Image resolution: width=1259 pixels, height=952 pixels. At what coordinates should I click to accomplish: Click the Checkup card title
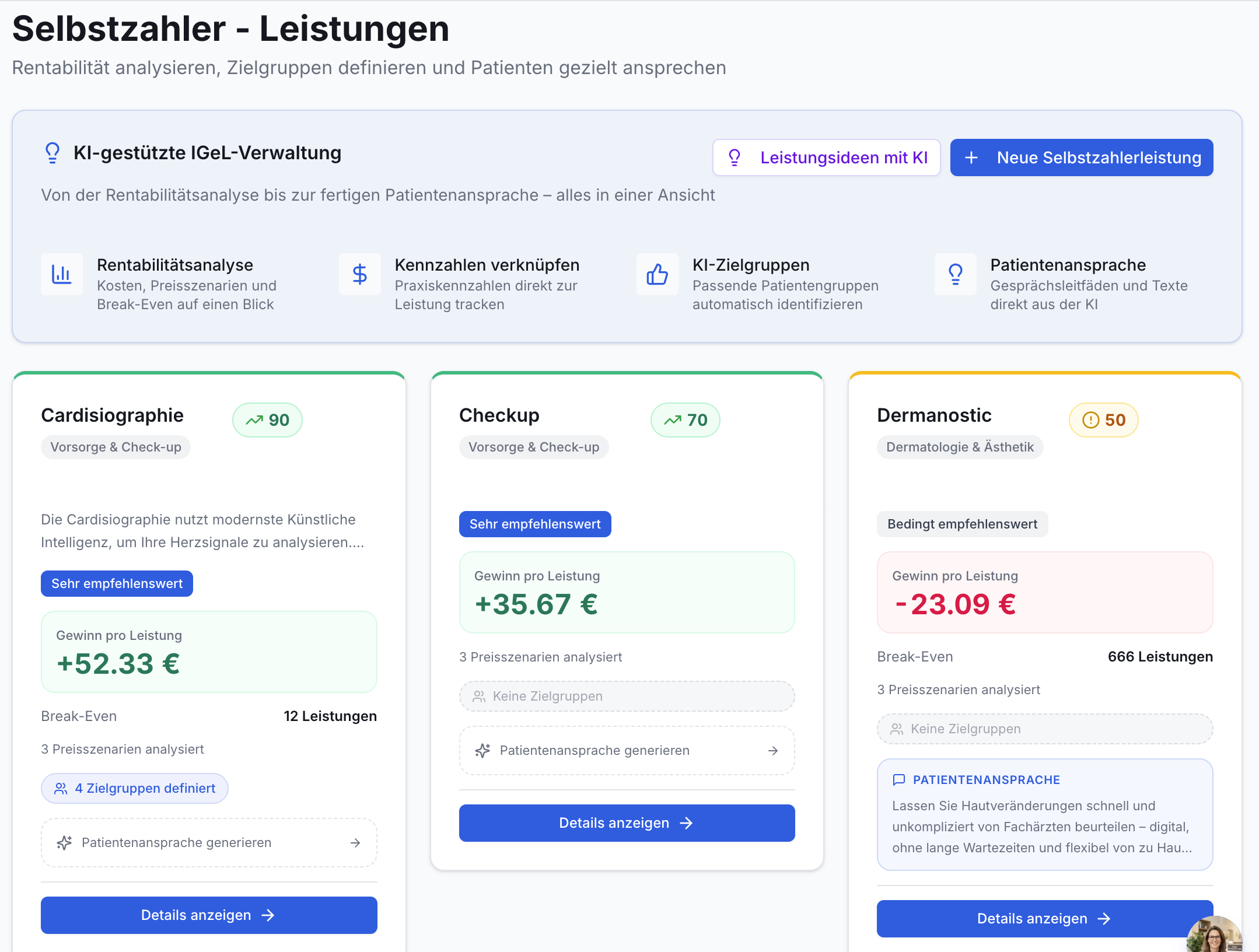[499, 415]
